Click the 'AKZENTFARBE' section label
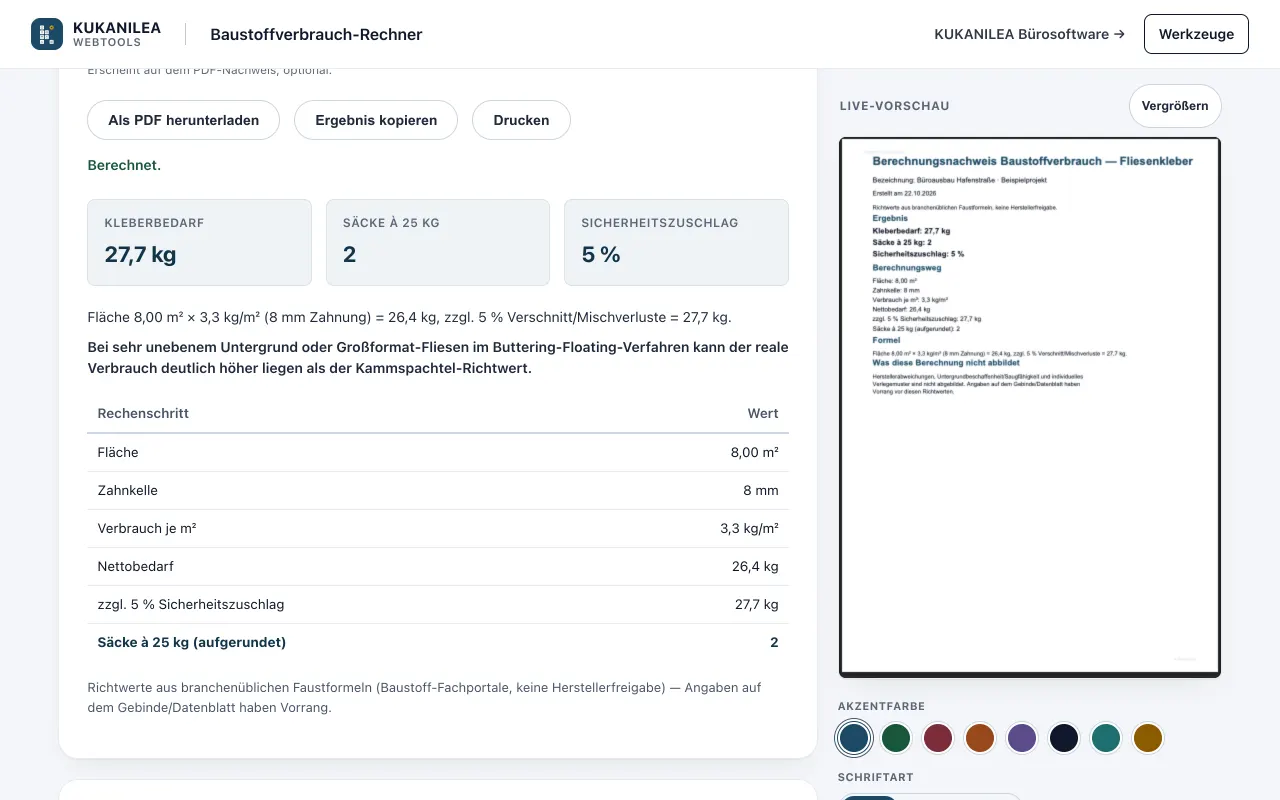Viewport: 1280px width, 800px height. [x=882, y=706]
